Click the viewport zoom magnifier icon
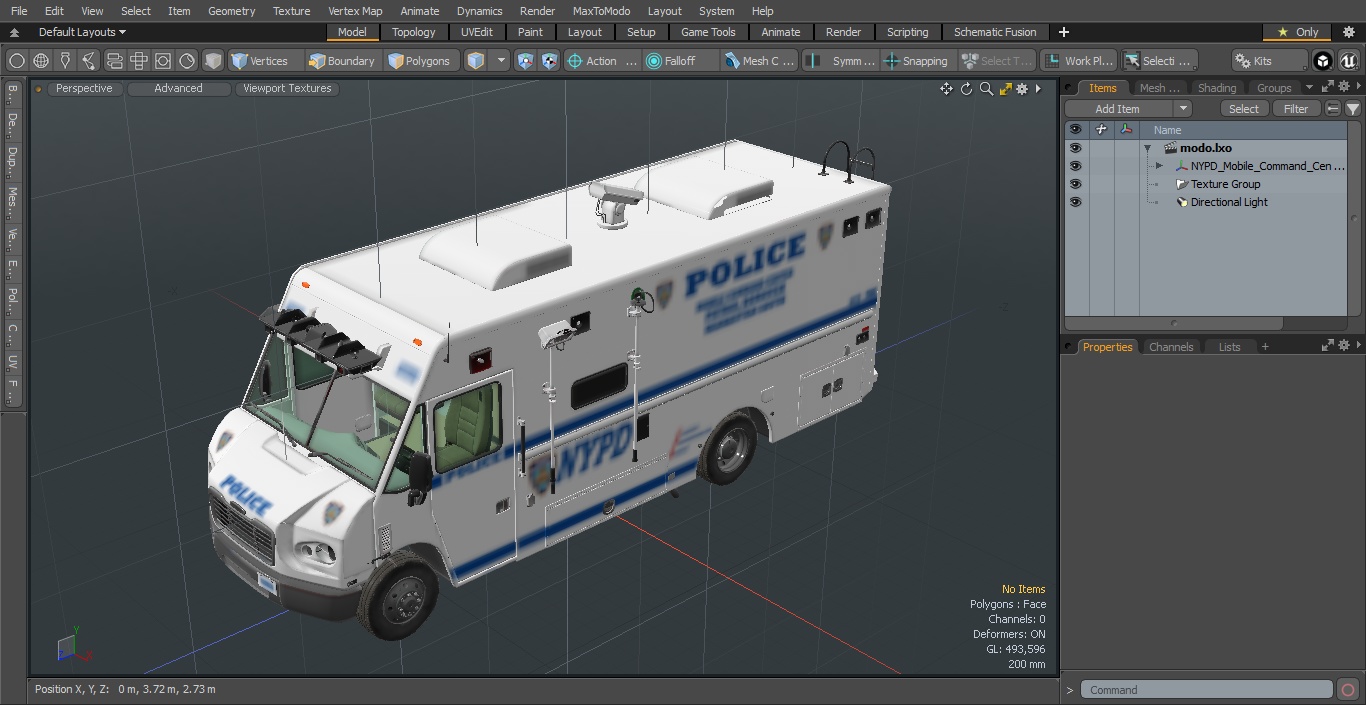Image resolution: width=1366 pixels, height=705 pixels. [986, 89]
